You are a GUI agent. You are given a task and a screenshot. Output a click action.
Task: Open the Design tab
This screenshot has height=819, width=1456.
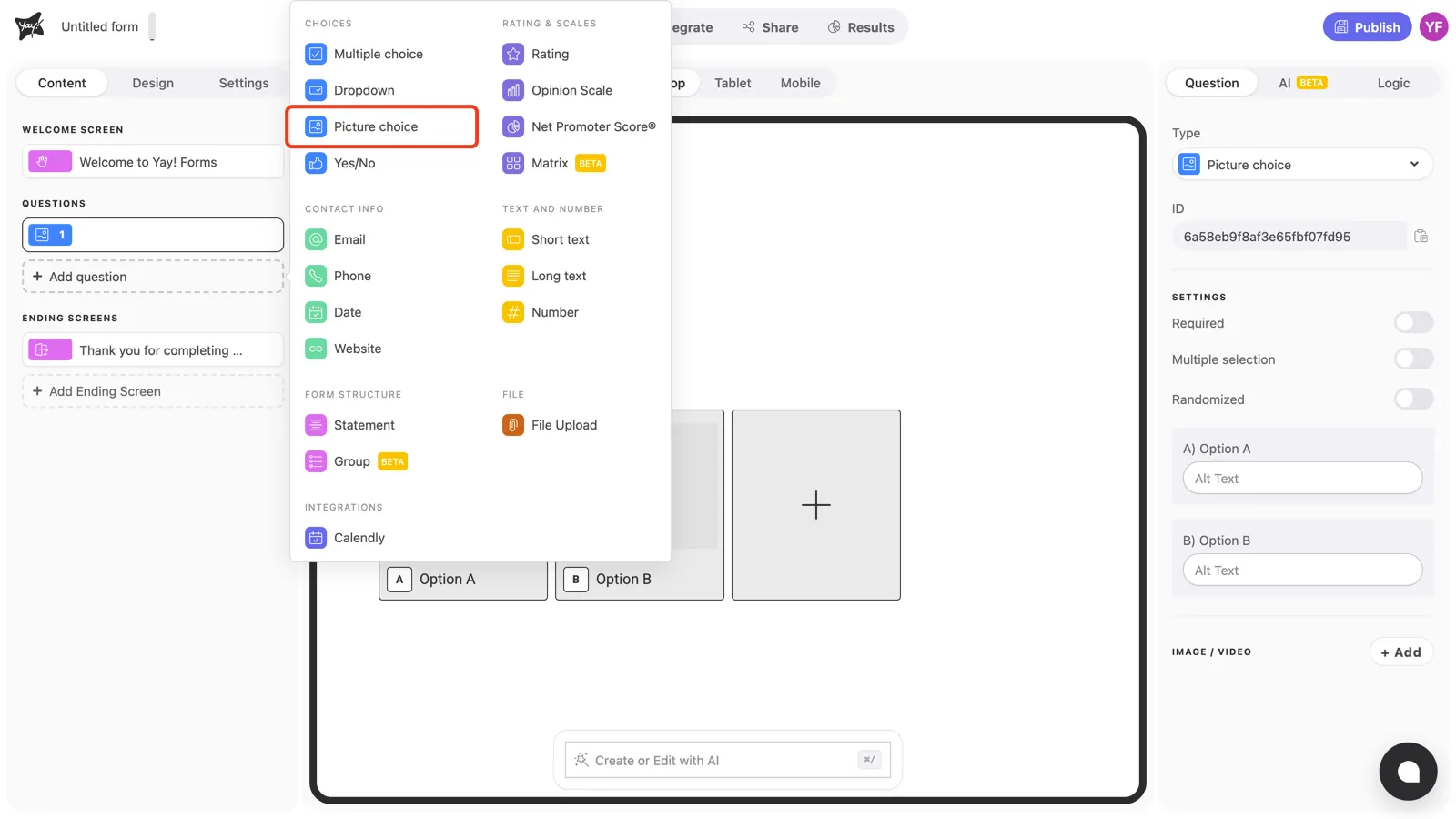point(153,83)
